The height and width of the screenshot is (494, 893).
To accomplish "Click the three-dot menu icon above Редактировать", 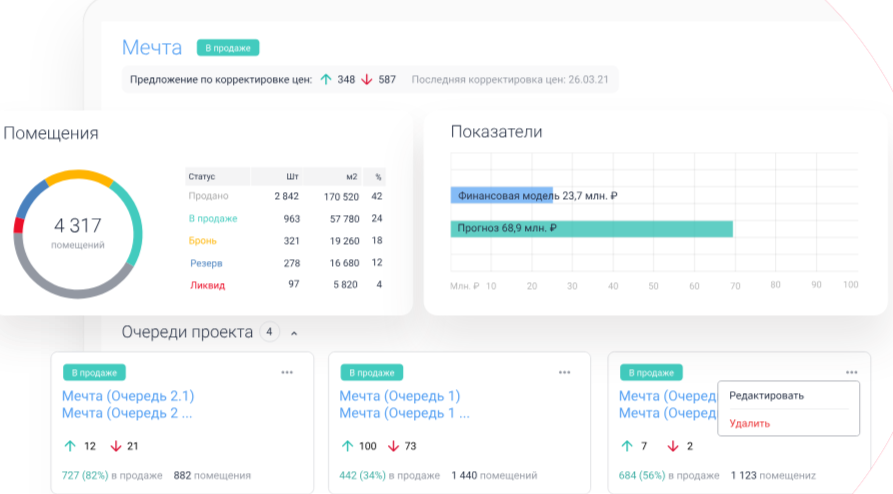I will coord(851,373).
